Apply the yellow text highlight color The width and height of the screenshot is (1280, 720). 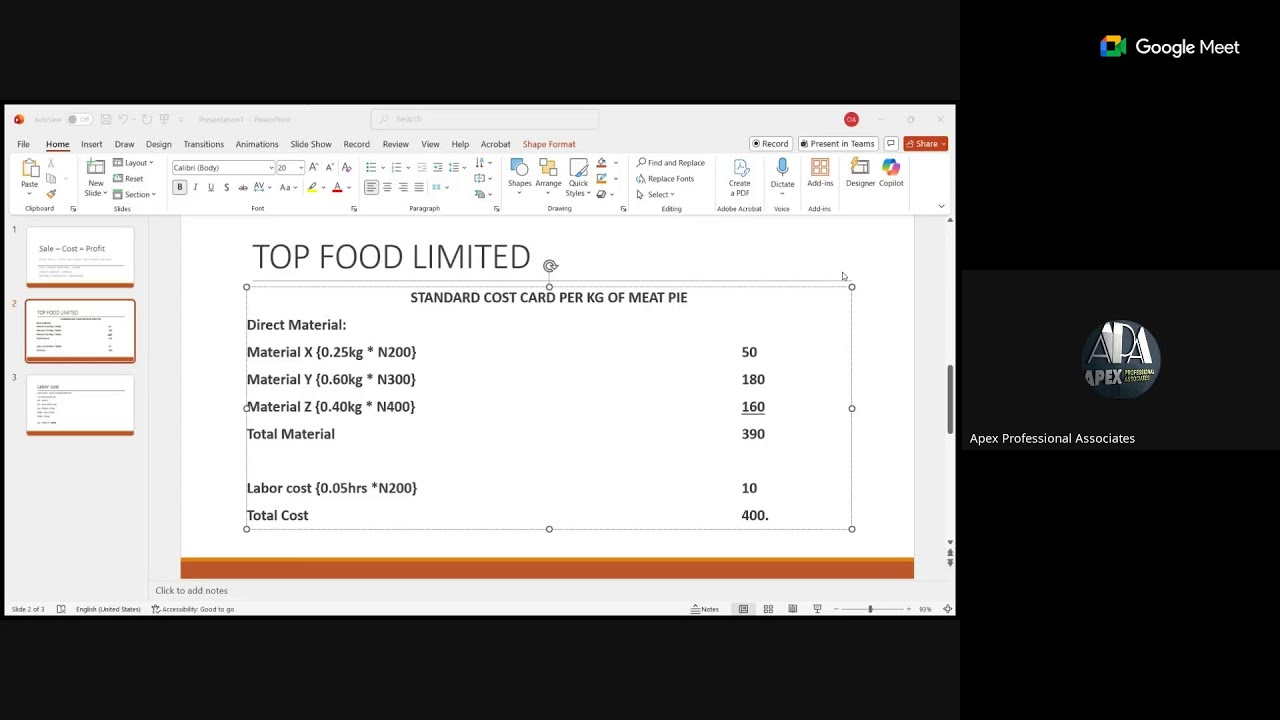tap(312, 187)
